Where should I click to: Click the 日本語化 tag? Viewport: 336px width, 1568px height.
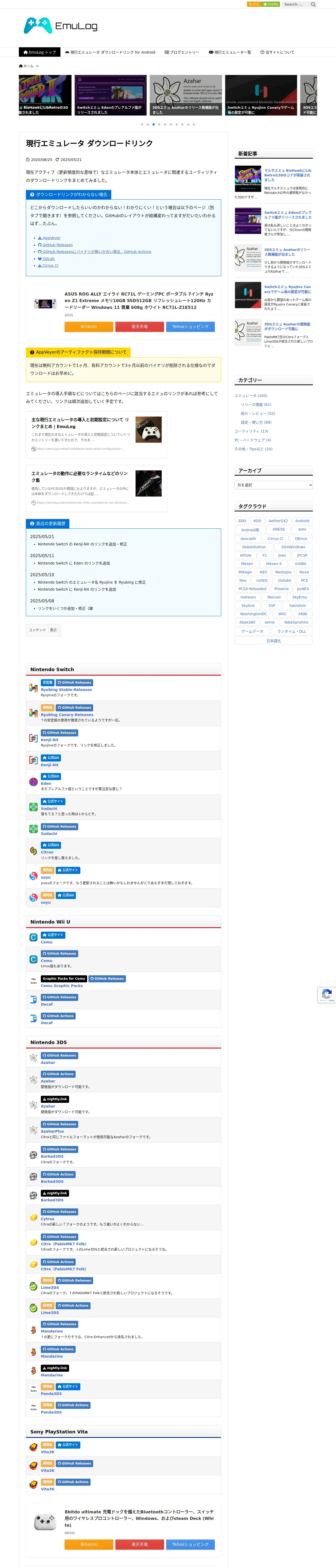(x=274, y=641)
